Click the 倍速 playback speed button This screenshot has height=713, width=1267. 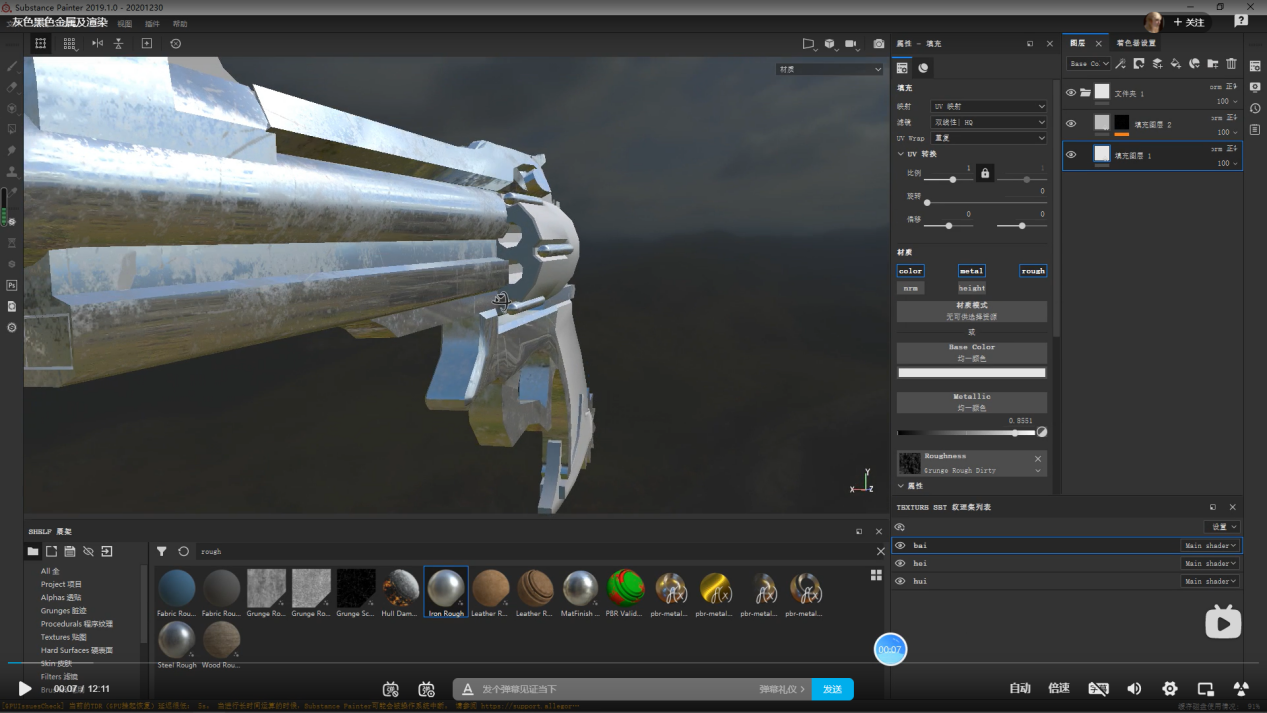pyautogui.click(x=1058, y=688)
